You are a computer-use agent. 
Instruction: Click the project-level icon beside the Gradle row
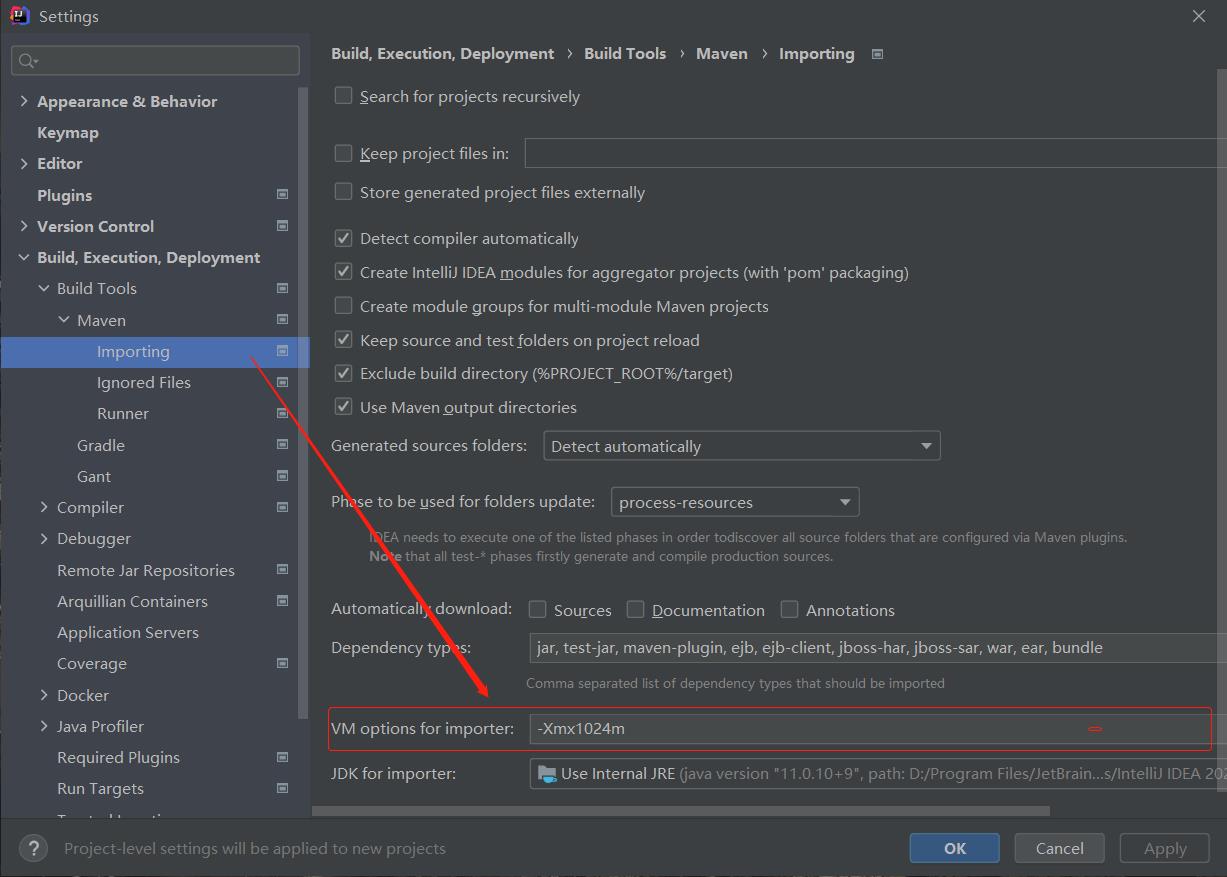coord(282,445)
